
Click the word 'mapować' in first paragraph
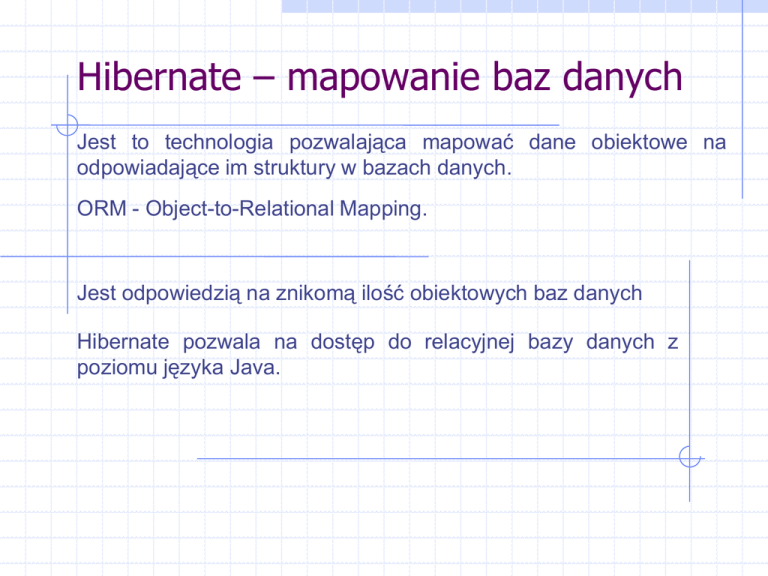tap(468, 143)
